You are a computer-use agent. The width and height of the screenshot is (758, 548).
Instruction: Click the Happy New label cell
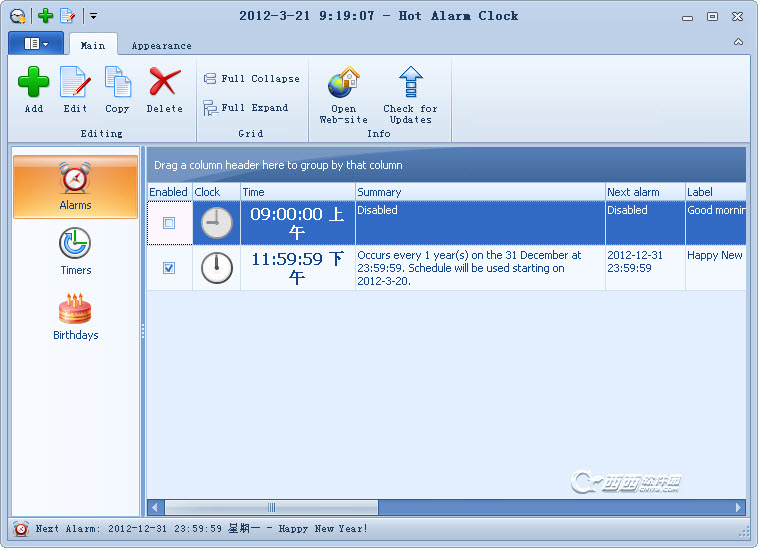715,268
